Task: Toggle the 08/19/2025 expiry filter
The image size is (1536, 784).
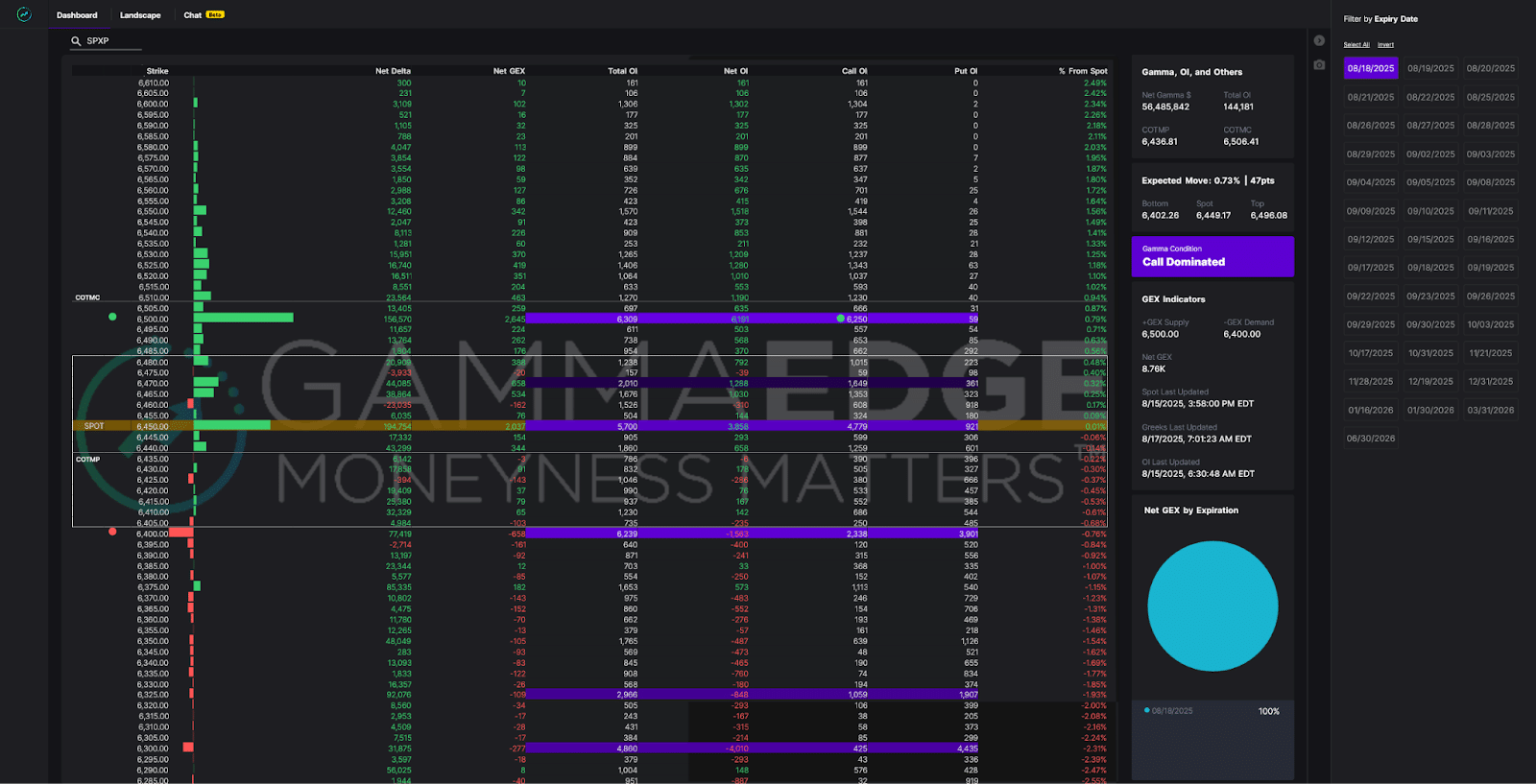Action: (x=1430, y=68)
